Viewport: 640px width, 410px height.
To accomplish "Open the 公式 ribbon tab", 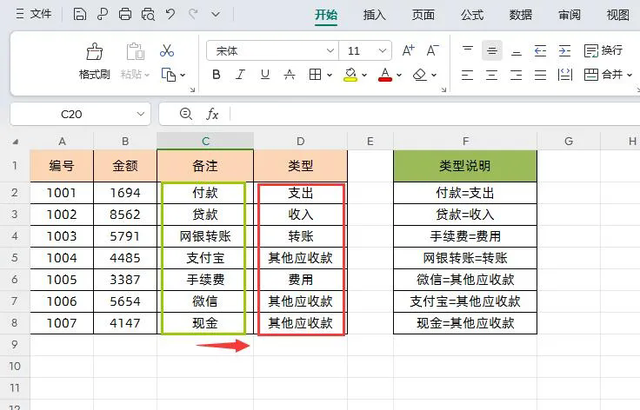I will pos(472,15).
